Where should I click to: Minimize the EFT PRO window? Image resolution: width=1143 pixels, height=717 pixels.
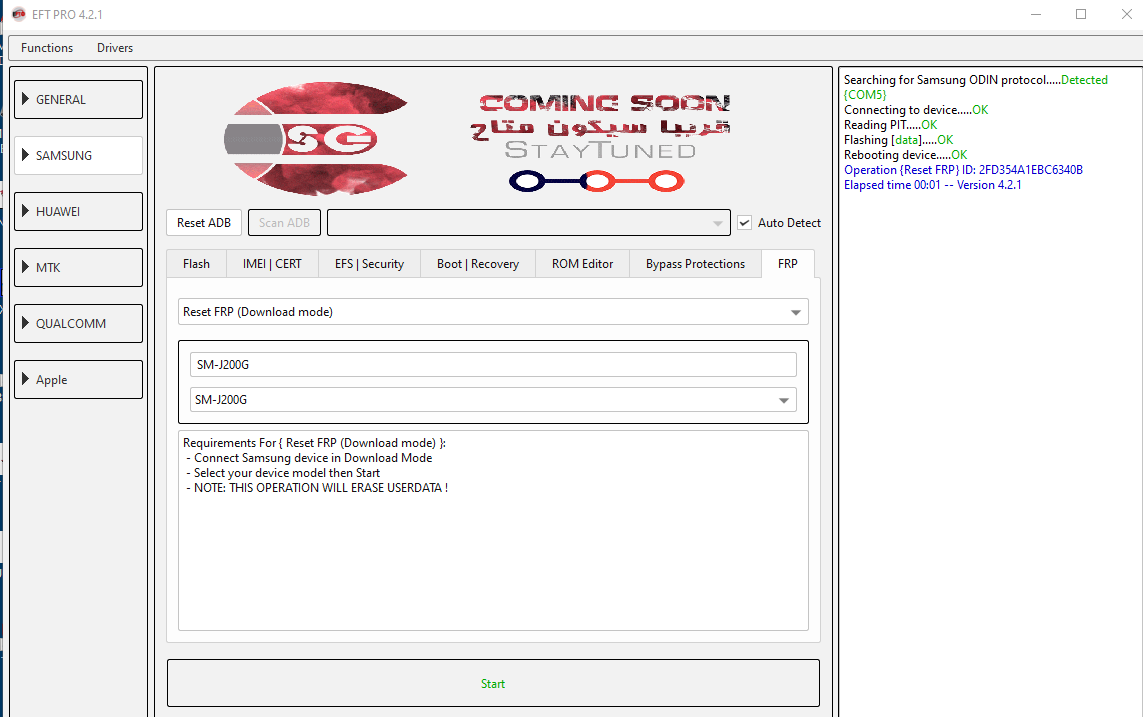pyautogui.click(x=1036, y=15)
